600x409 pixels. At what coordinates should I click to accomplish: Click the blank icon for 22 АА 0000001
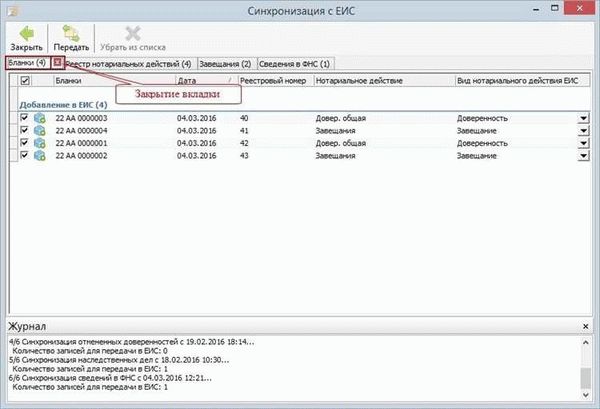click(x=39, y=143)
